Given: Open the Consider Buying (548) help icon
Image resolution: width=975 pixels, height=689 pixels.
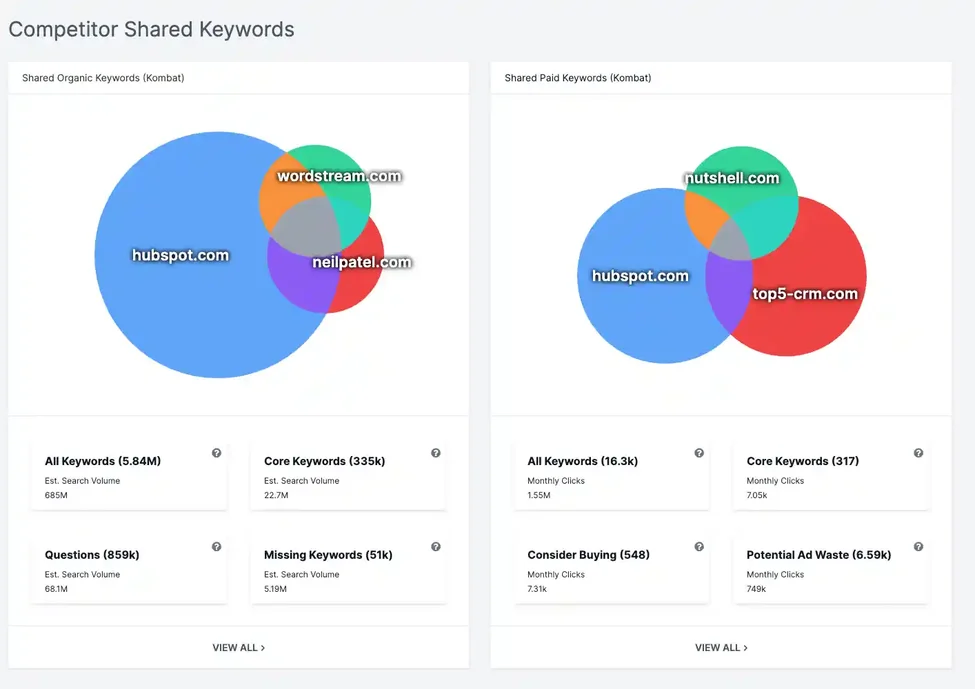Looking at the screenshot, I should tap(698, 546).
